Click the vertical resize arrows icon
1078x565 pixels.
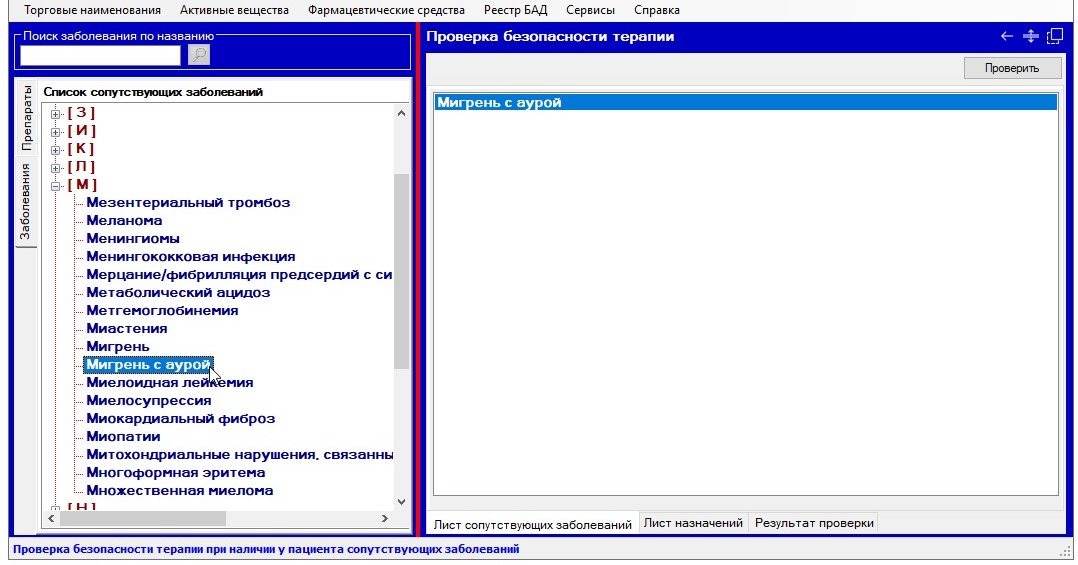point(1031,37)
